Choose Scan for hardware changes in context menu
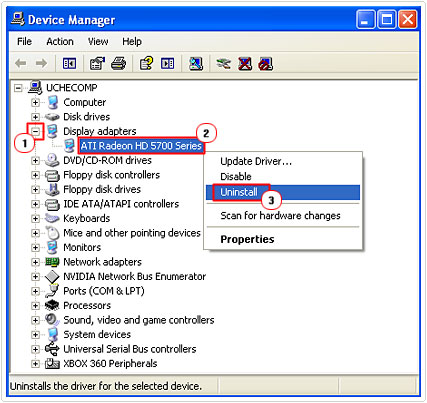The height and width of the screenshot is (403, 427). pos(283,216)
